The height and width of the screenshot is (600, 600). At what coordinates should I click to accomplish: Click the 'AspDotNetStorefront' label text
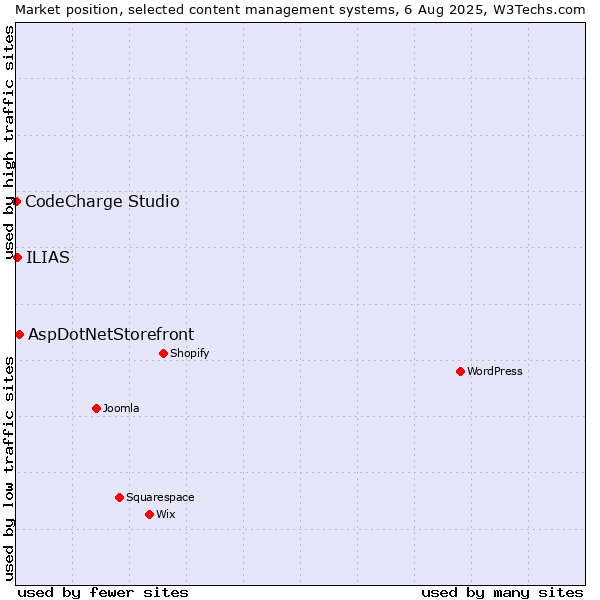(x=111, y=335)
